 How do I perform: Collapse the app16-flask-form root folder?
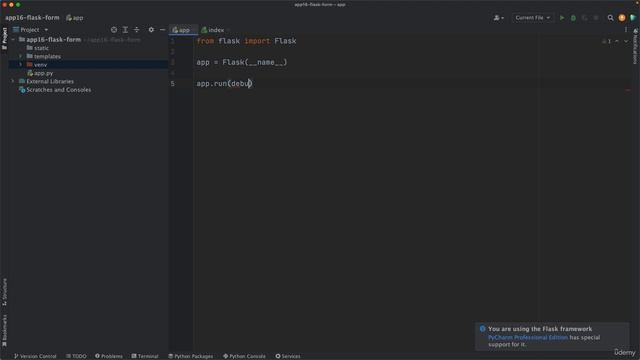pos(13,40)
